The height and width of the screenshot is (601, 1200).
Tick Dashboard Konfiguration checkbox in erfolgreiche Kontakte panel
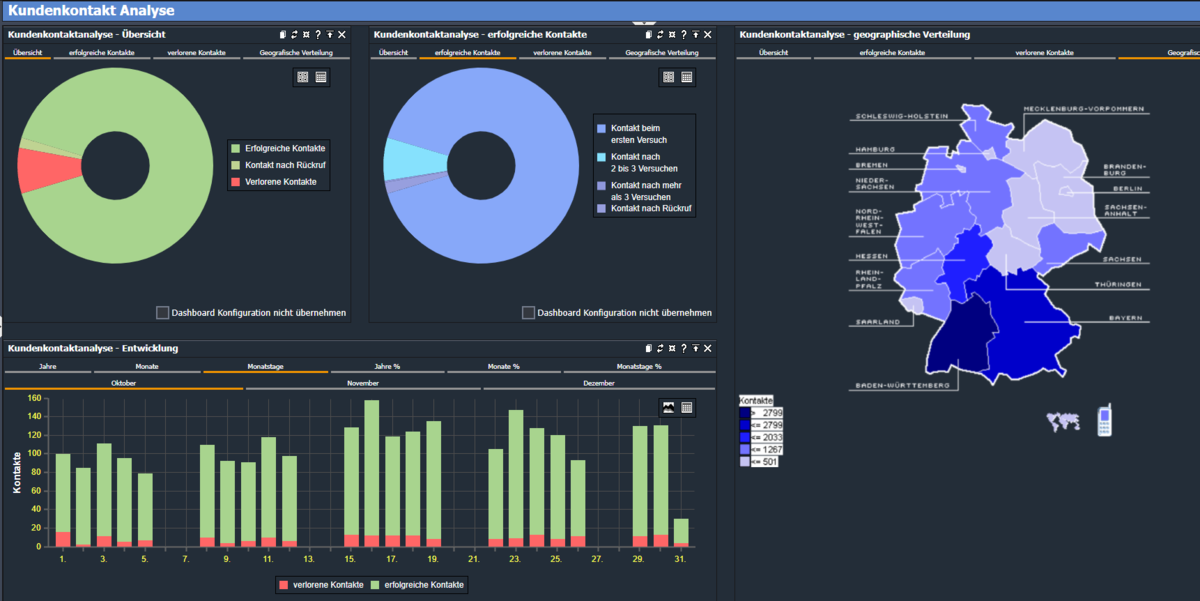point(529,313)
